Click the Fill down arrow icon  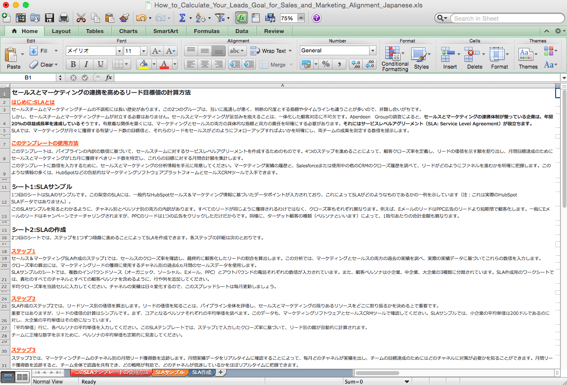point(33,51)
